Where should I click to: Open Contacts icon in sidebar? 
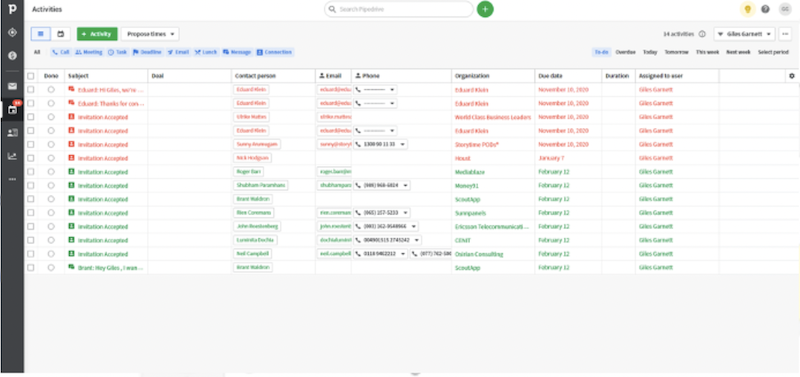(x=12, y=133)
